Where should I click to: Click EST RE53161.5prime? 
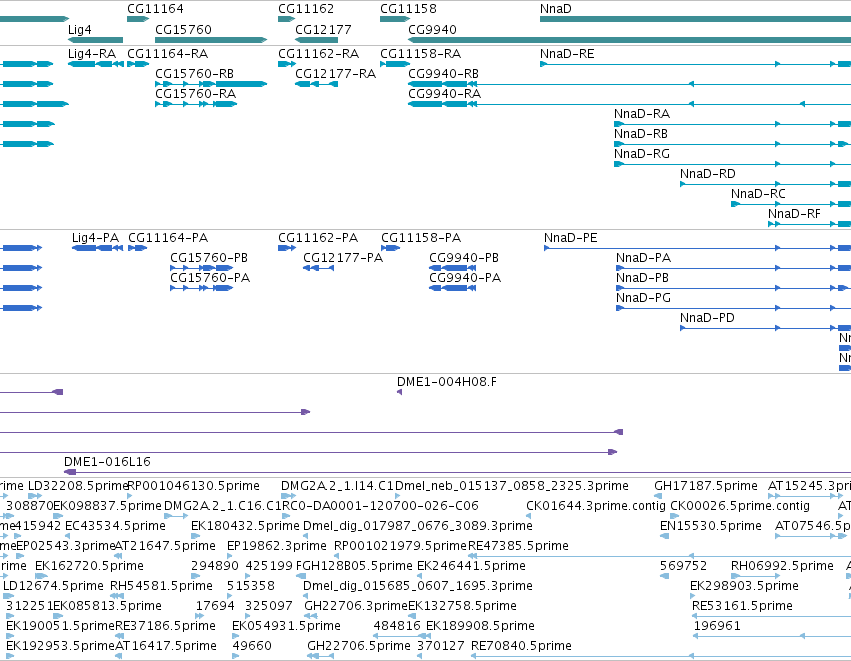(x=742, y=606)
